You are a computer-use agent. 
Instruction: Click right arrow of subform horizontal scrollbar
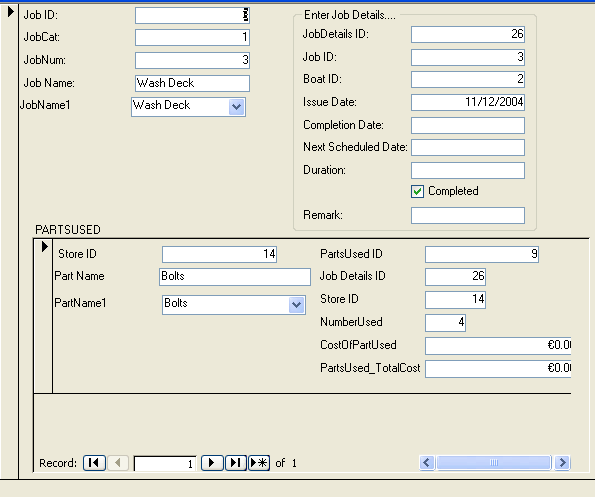[562, 462]
